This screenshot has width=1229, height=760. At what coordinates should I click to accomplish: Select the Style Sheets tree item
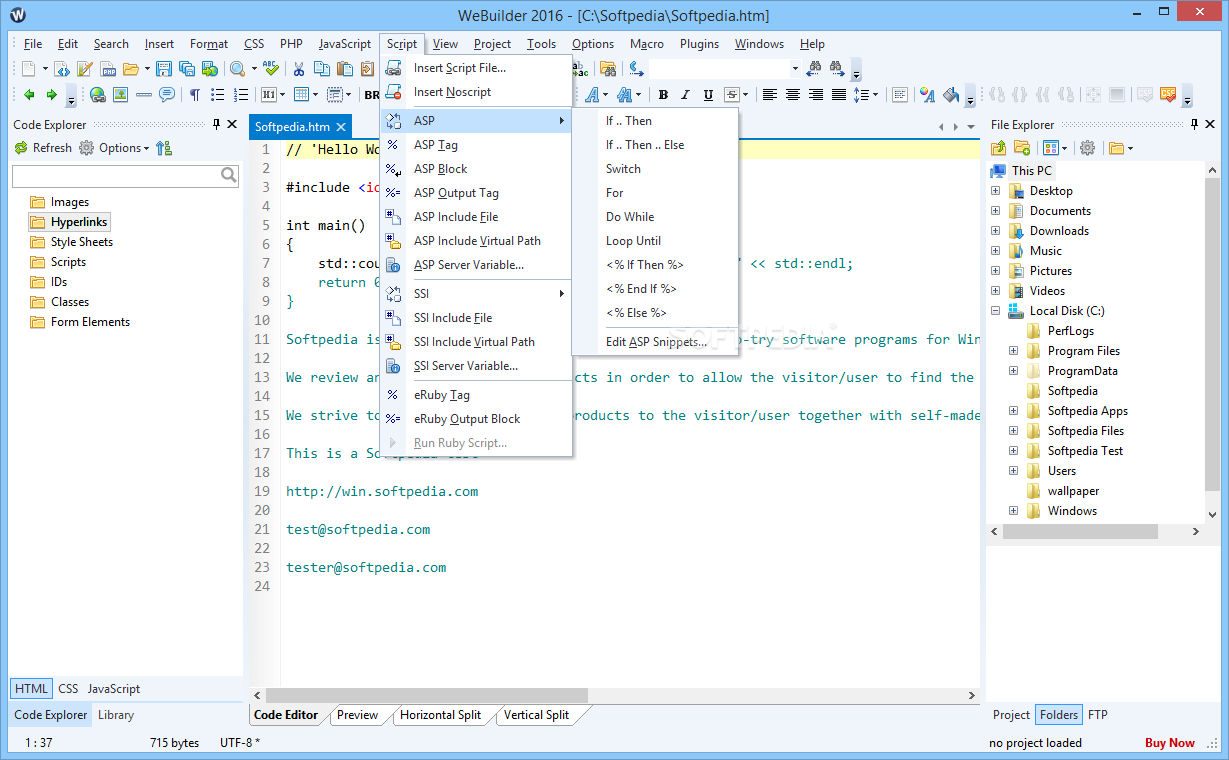click(x=82, y=242)
